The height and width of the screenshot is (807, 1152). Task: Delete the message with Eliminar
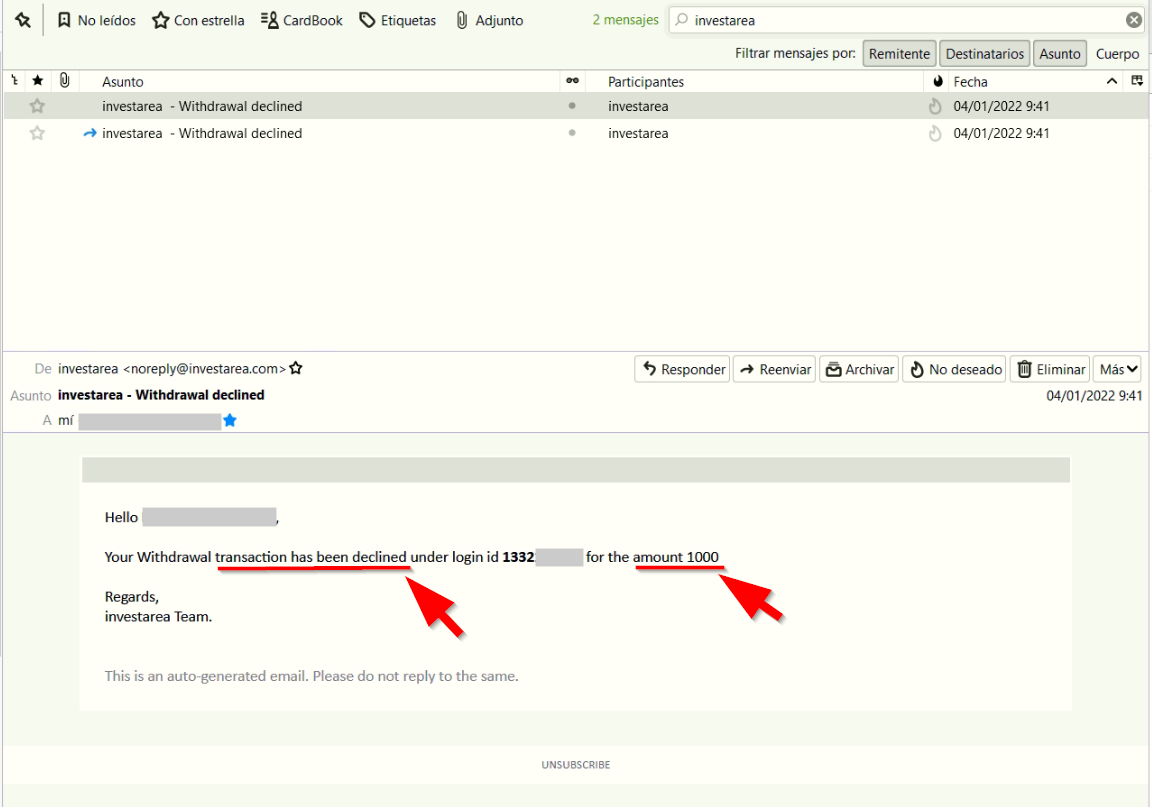[1051, 369]
